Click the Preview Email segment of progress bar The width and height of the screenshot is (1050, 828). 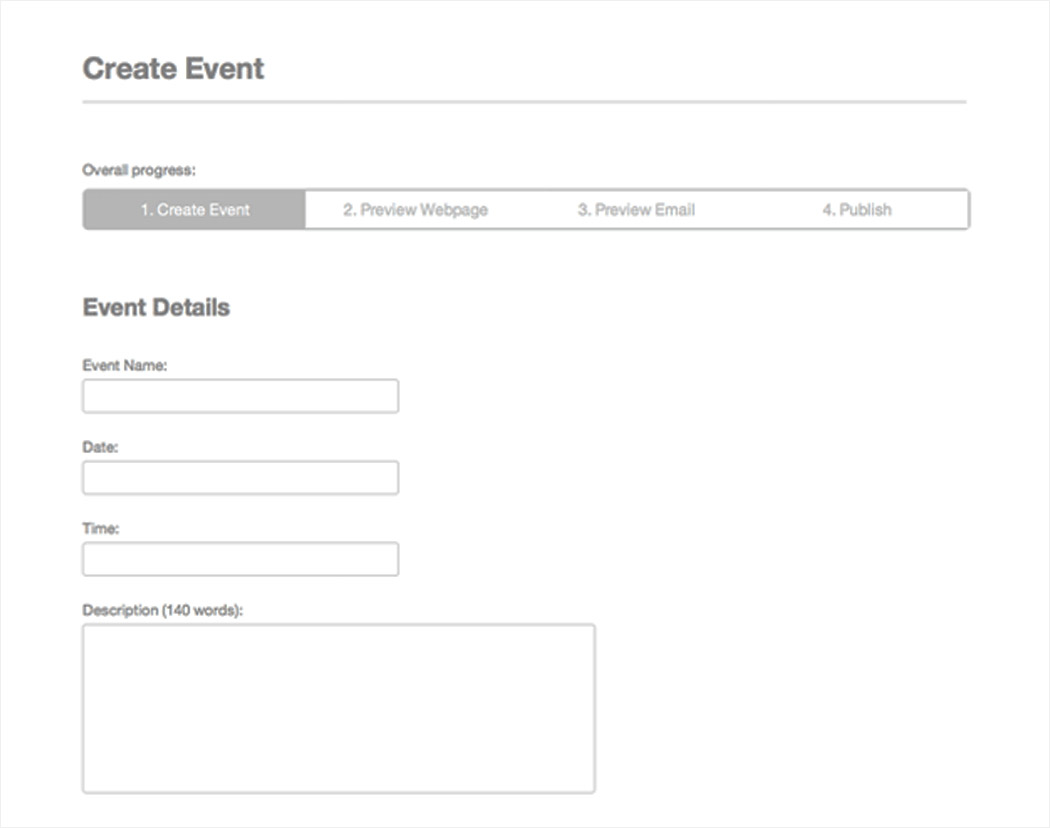[x=636, y=209]
